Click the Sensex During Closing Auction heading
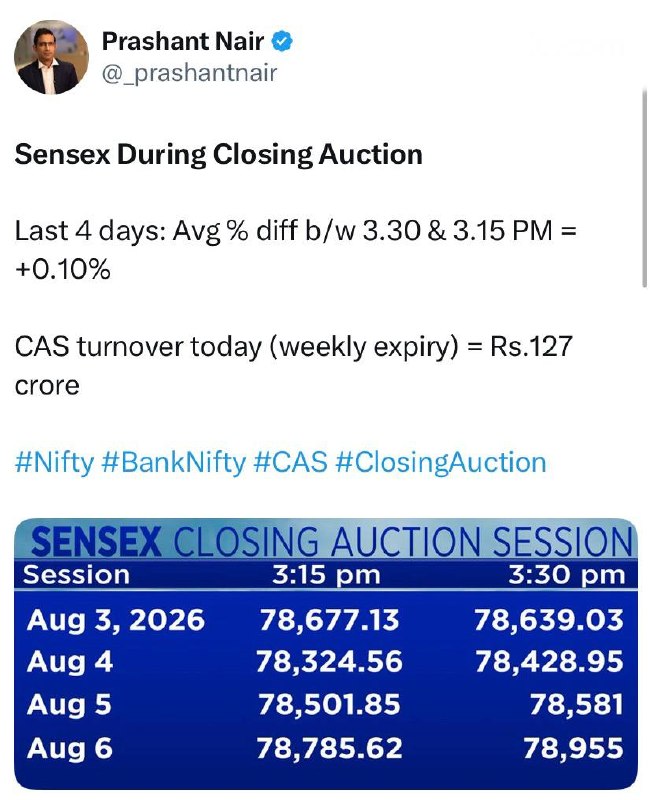The height and width of the screenshot is (800, 652). [x=218, y=155]
